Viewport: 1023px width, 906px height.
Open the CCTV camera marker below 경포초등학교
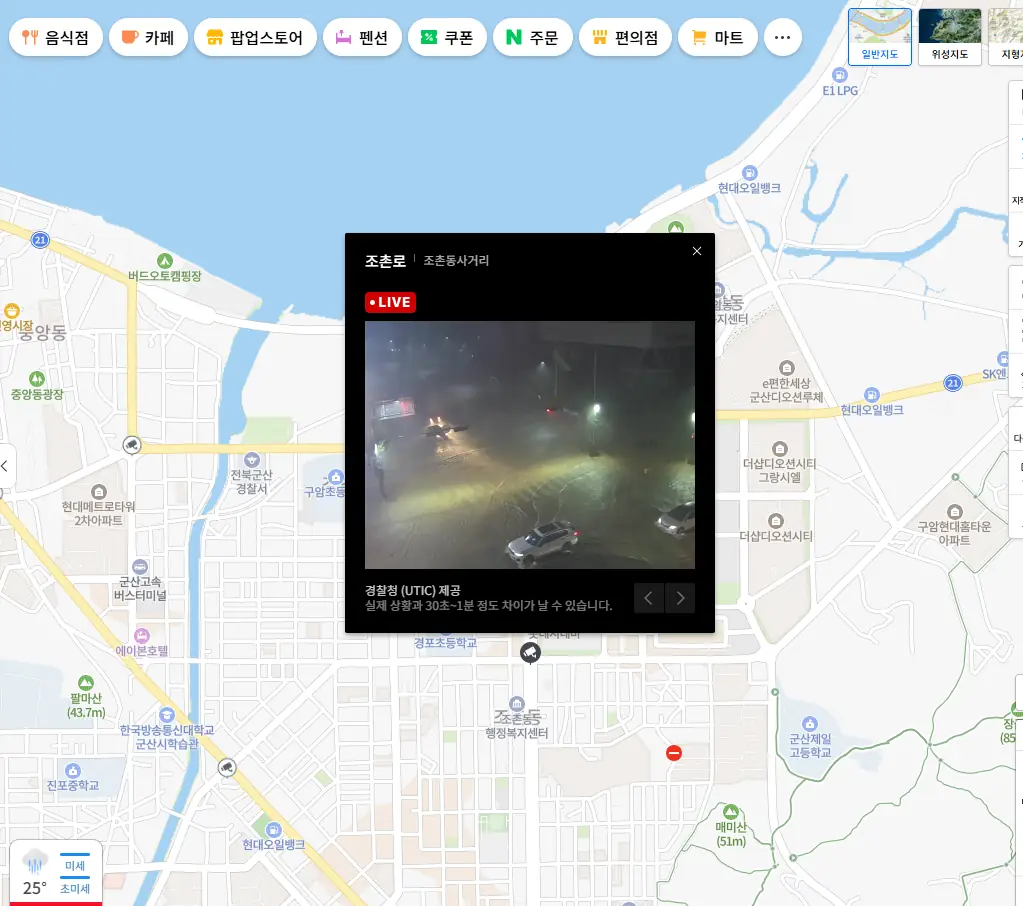(x=530, y=653)
